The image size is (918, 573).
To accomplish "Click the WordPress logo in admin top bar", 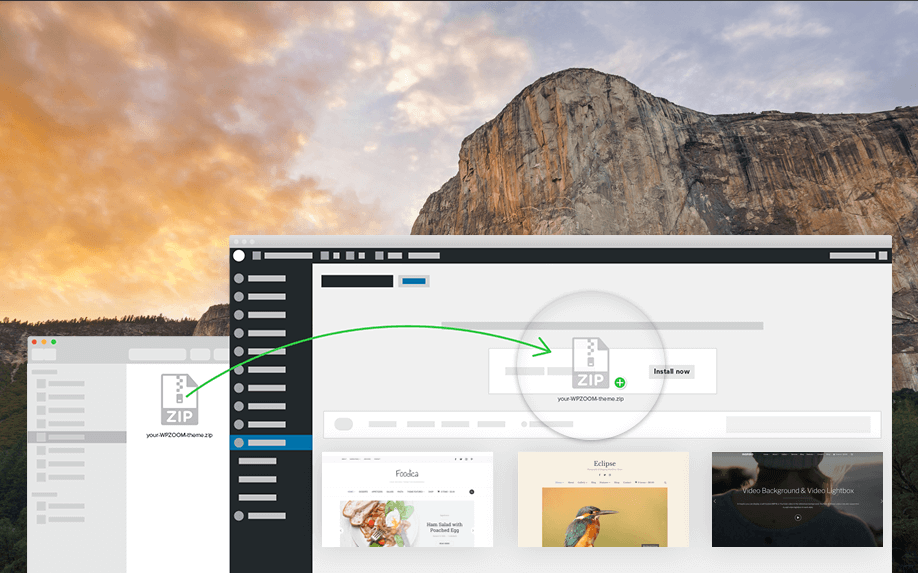I will click(239, 256).
